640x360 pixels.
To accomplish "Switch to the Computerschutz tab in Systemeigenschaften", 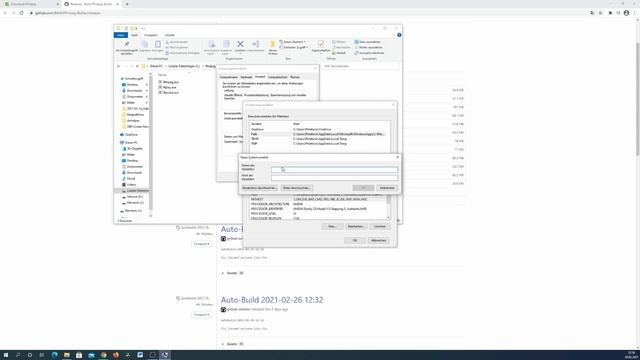I will (x=278, y=77).
